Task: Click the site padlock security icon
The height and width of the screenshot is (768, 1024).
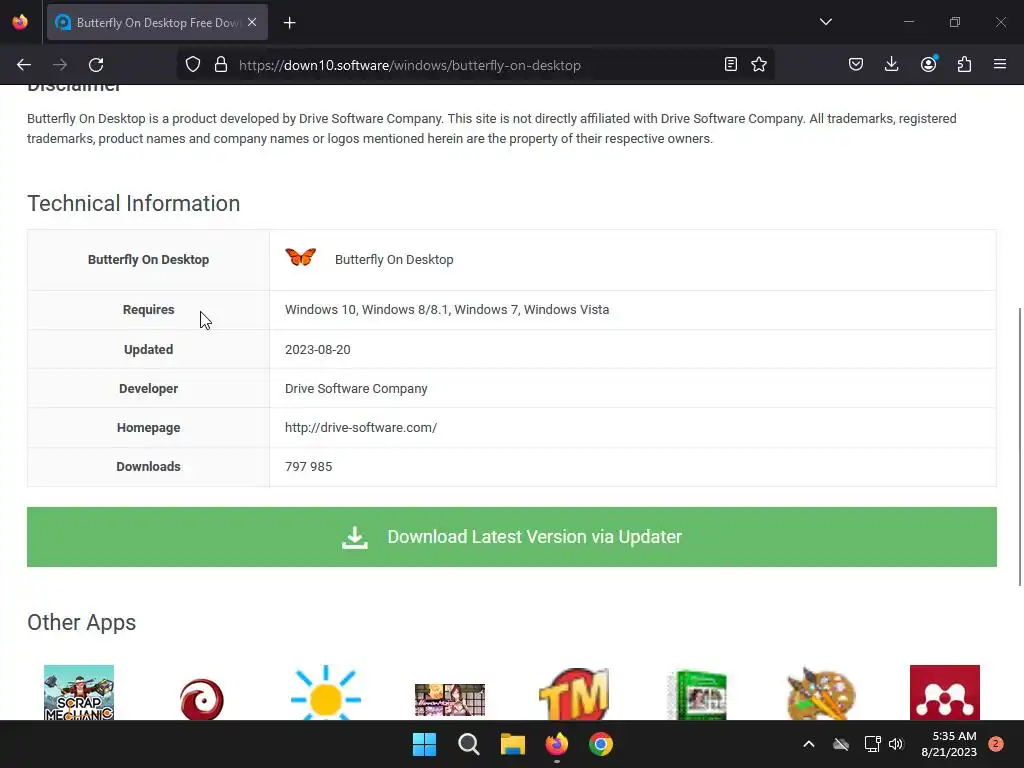Action: click(221, 65)
